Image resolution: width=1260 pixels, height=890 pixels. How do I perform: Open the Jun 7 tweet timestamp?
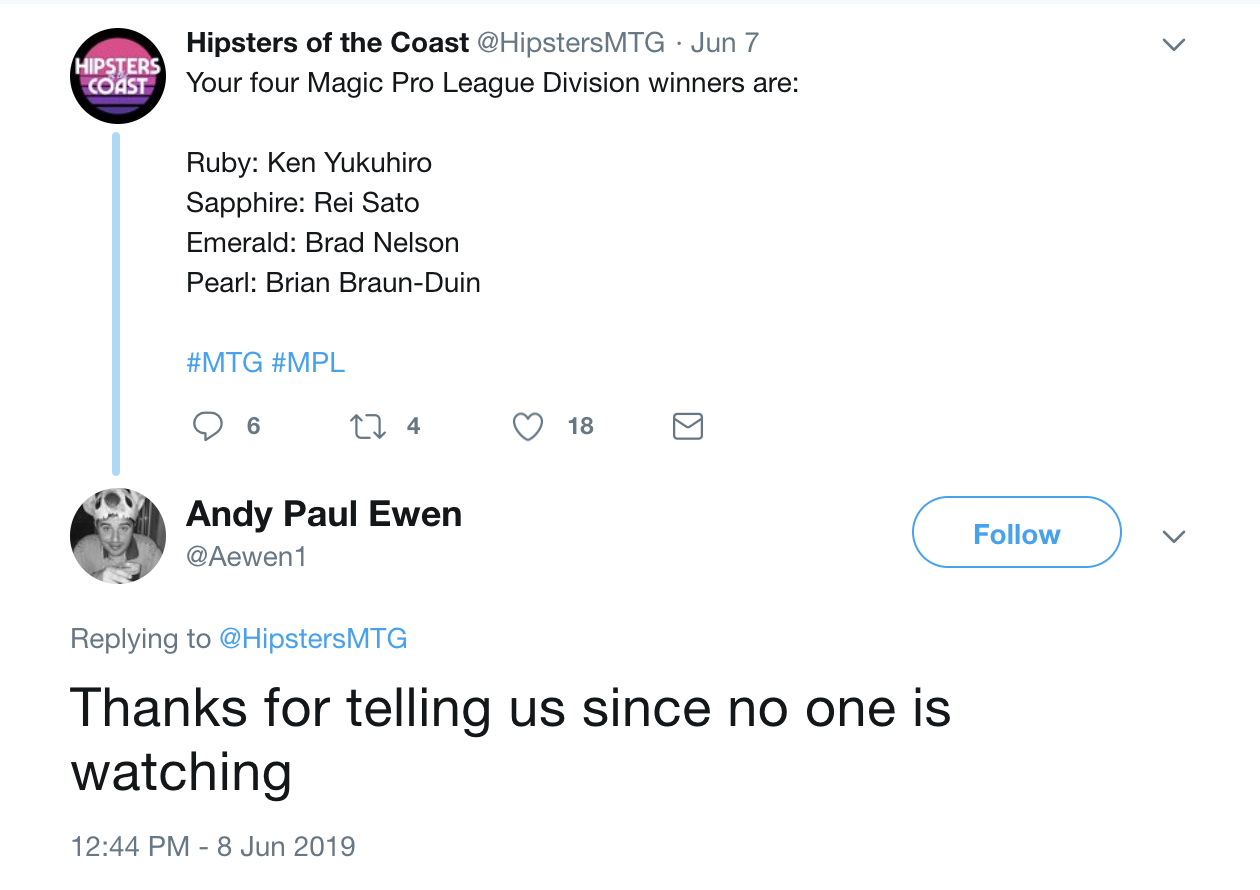coord(724,43)
